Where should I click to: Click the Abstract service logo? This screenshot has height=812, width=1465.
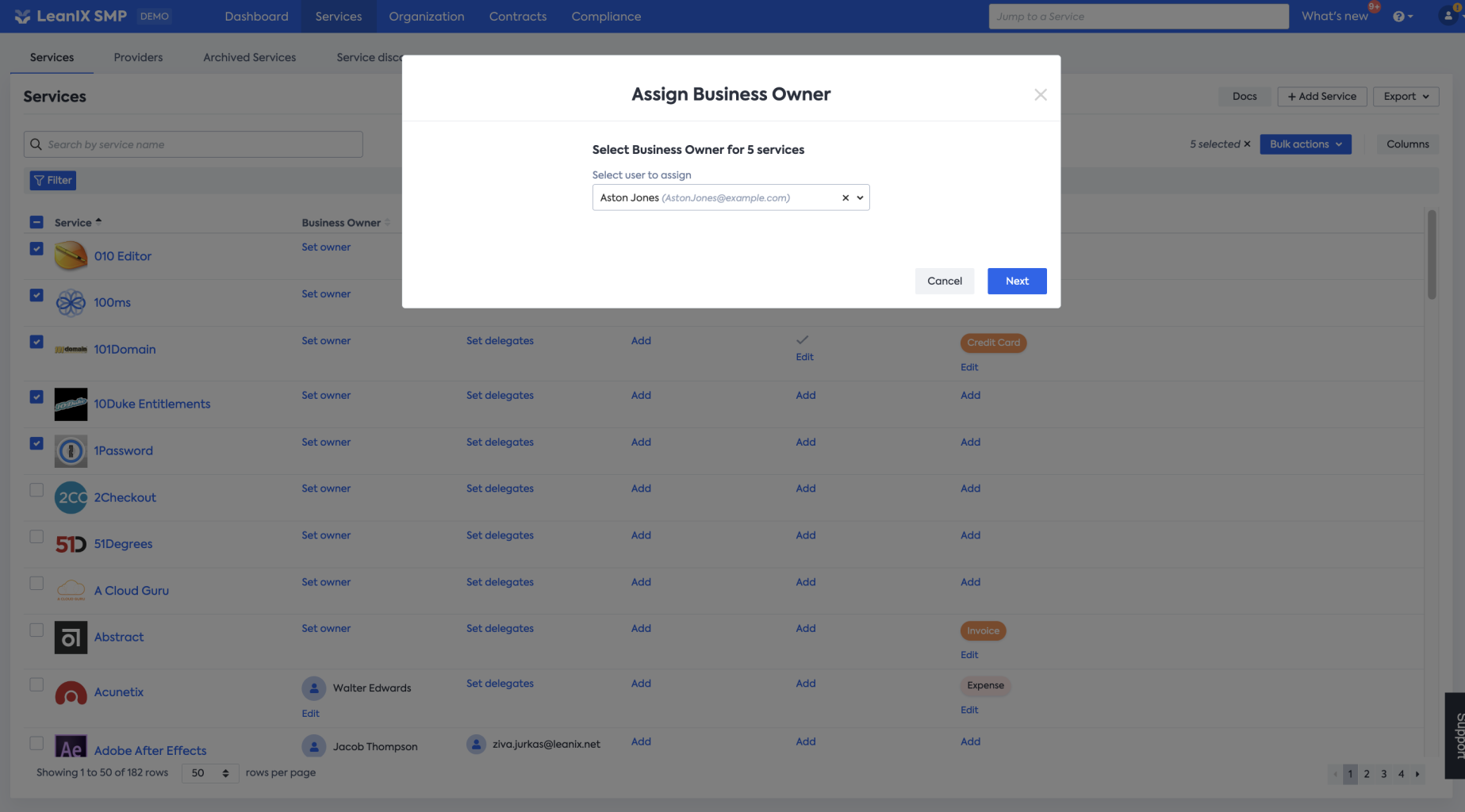(71, 637)
